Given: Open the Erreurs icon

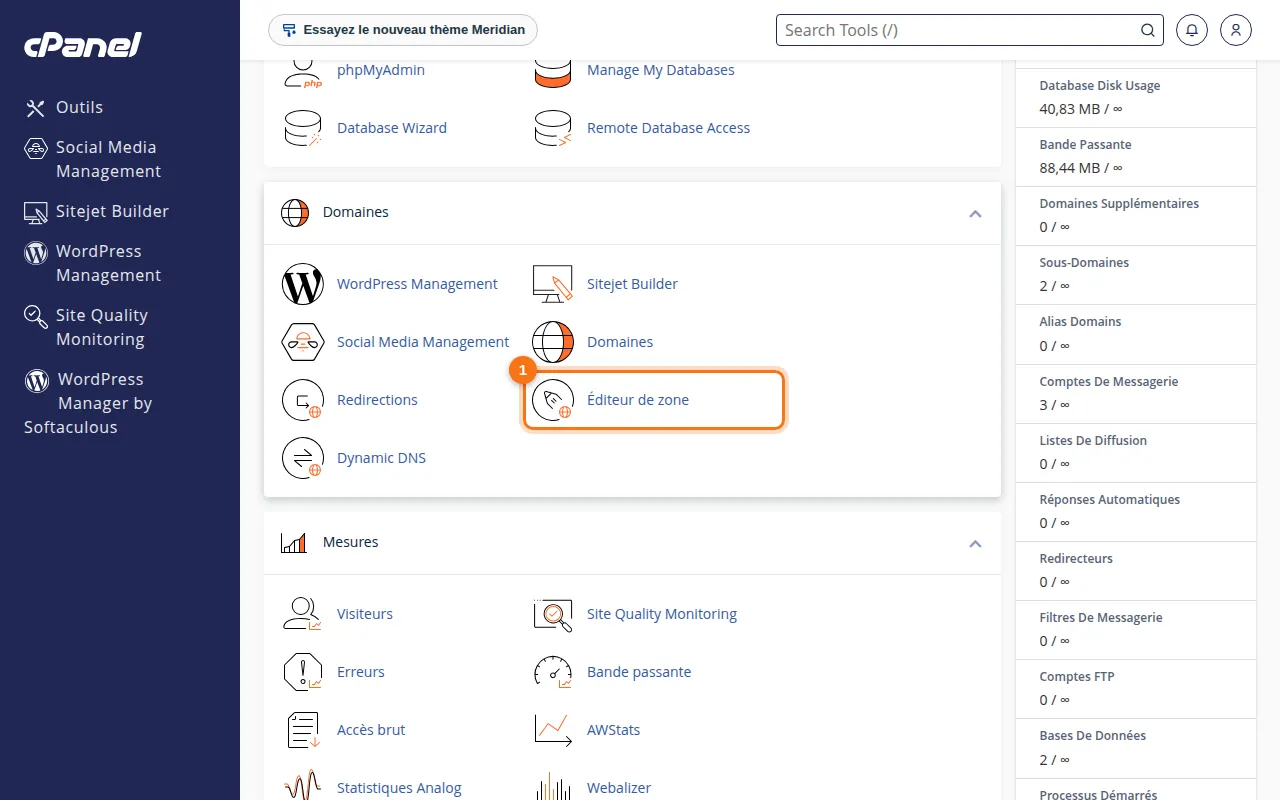Looking at the screenshot, I should tap(303, 672).
